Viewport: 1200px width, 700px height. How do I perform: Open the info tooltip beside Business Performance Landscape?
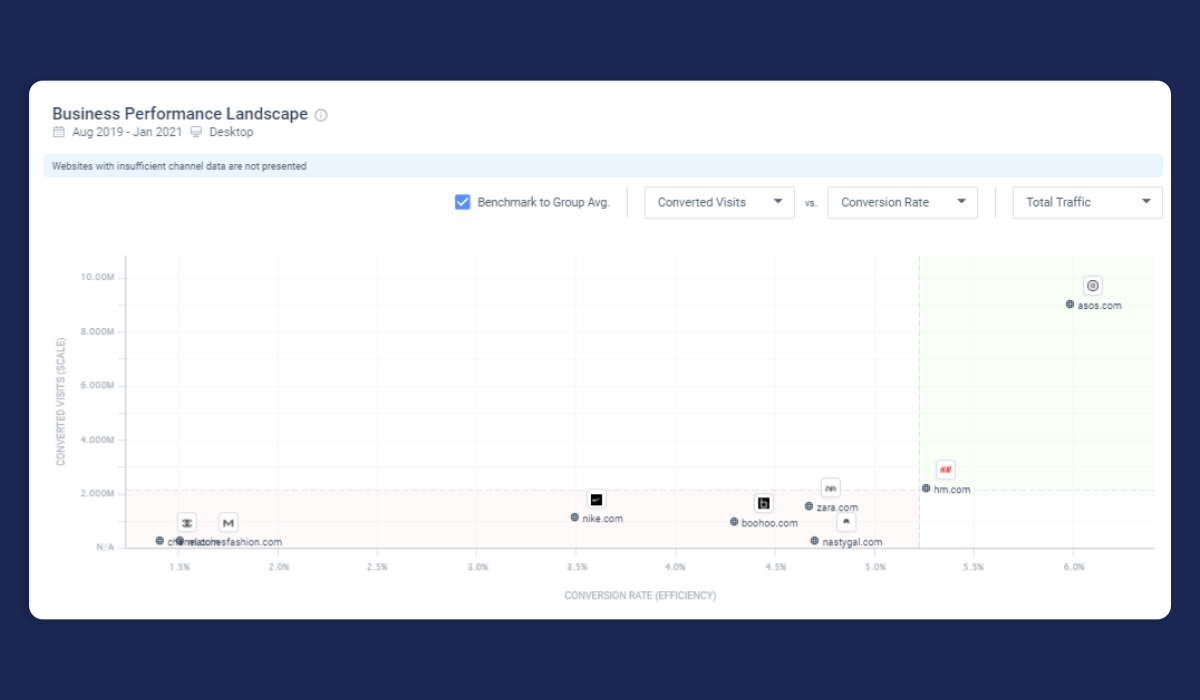(x=320, y=114)
